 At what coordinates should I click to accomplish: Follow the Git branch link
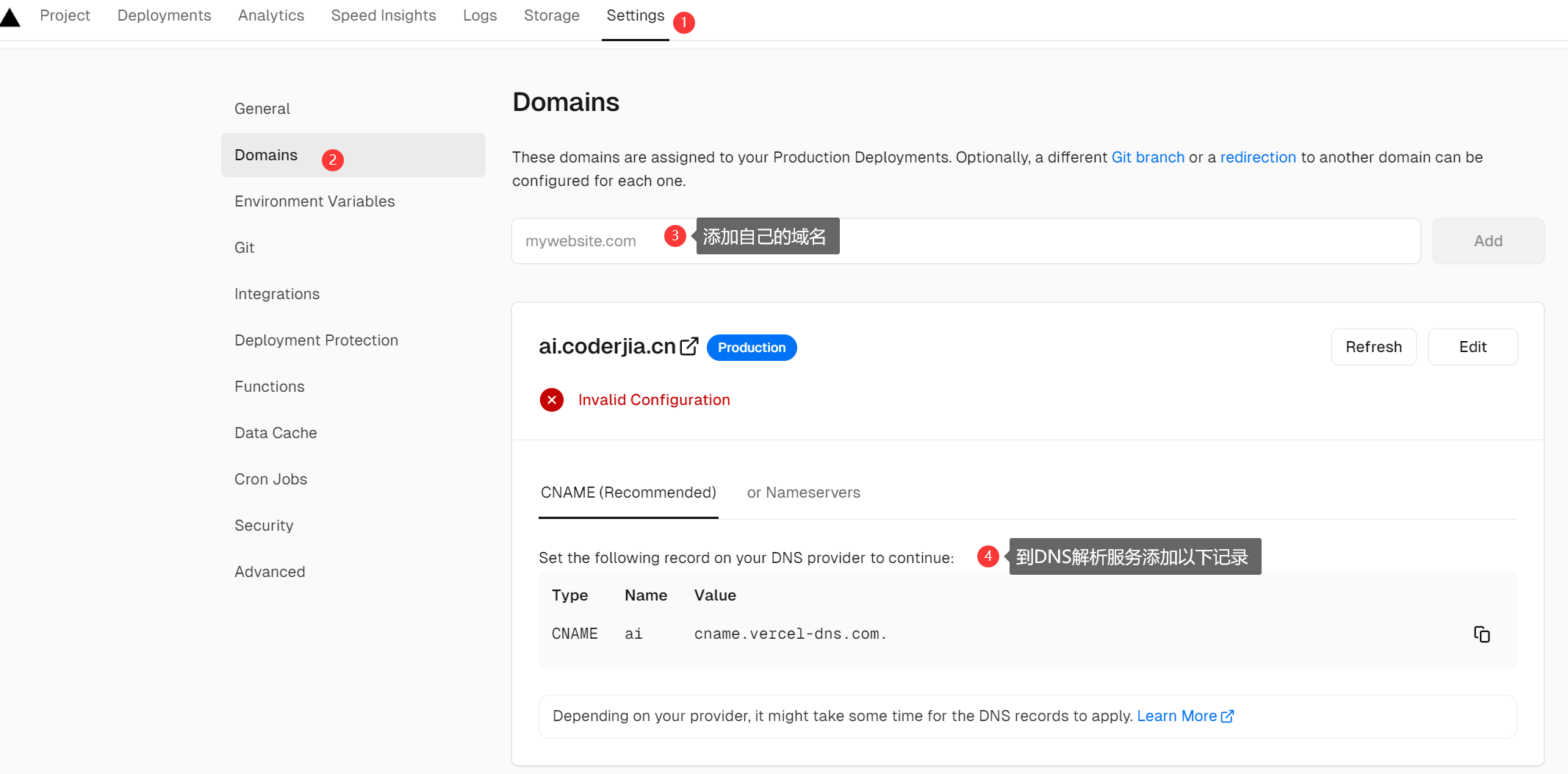coord(1148,157)
